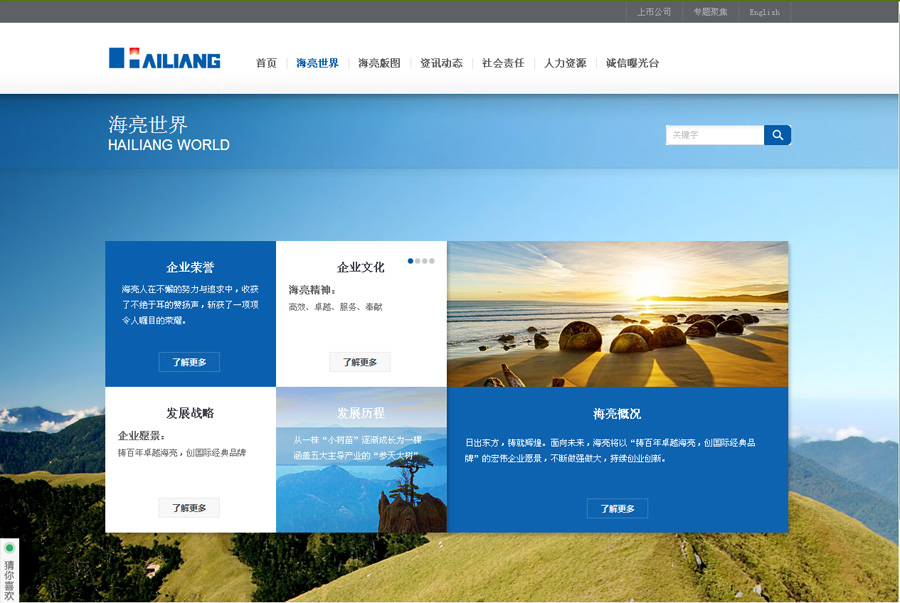Click the 企业荣誉 heading
The width and height of the screenshot is (900, 603).
point(190,267)
